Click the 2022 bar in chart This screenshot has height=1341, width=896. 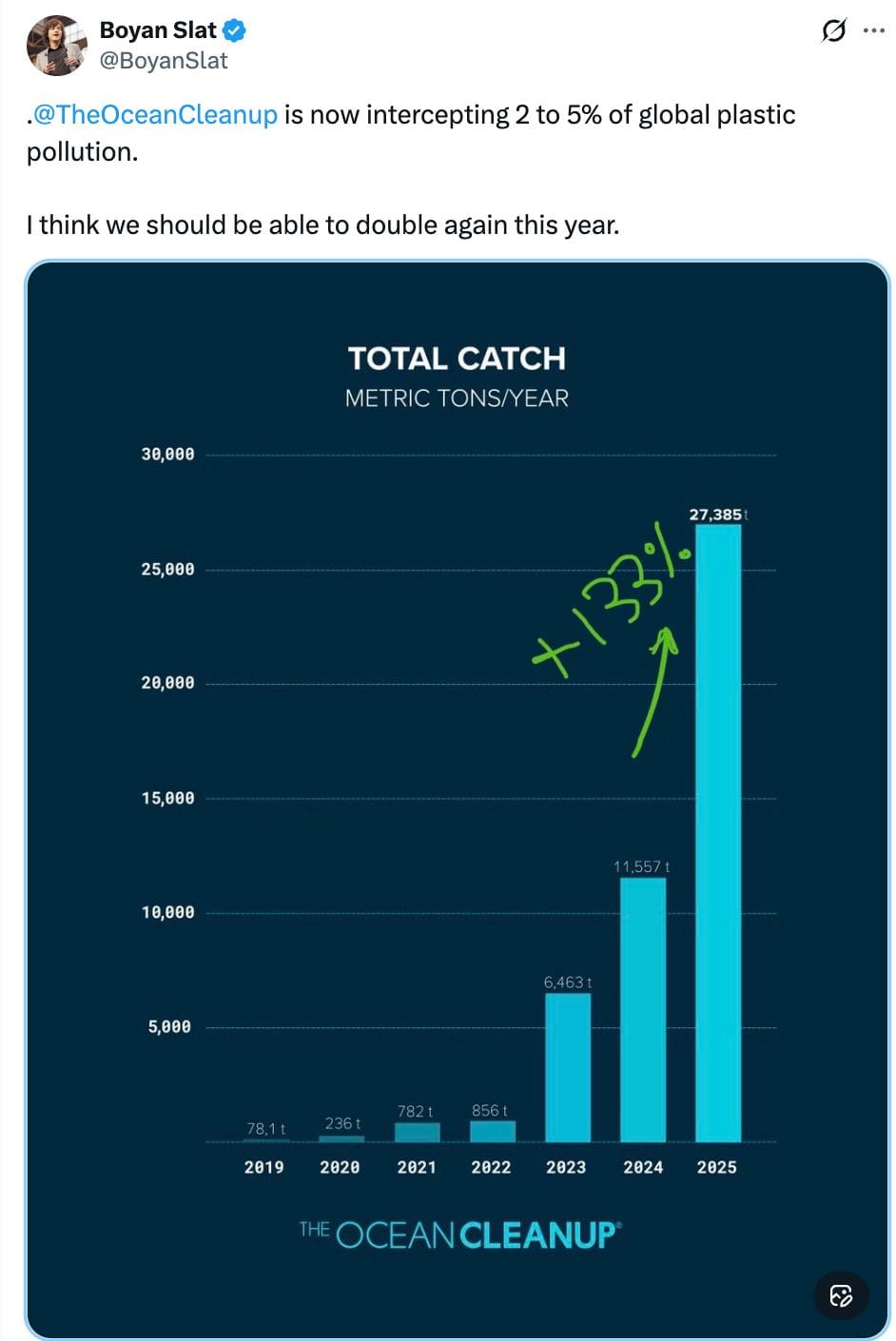point(493,1131)
